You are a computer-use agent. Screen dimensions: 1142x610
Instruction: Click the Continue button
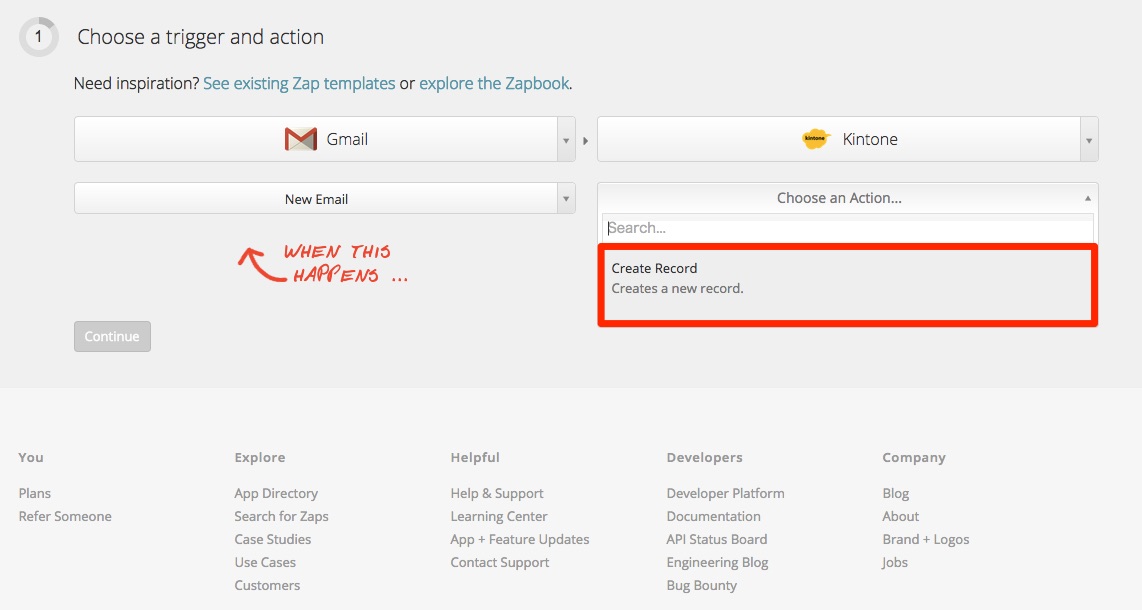click(112, 336)
